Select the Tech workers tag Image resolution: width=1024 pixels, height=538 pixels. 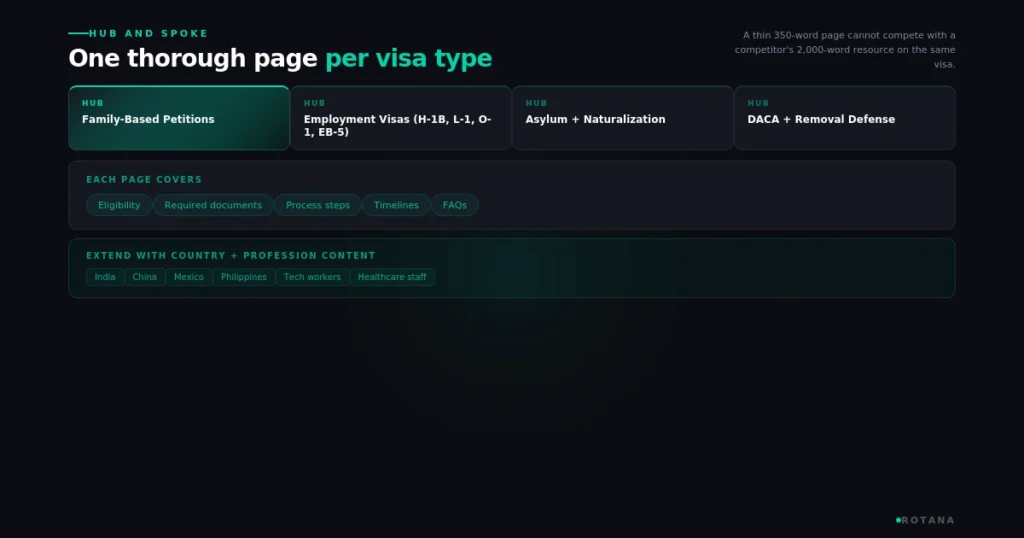[312, 277]
